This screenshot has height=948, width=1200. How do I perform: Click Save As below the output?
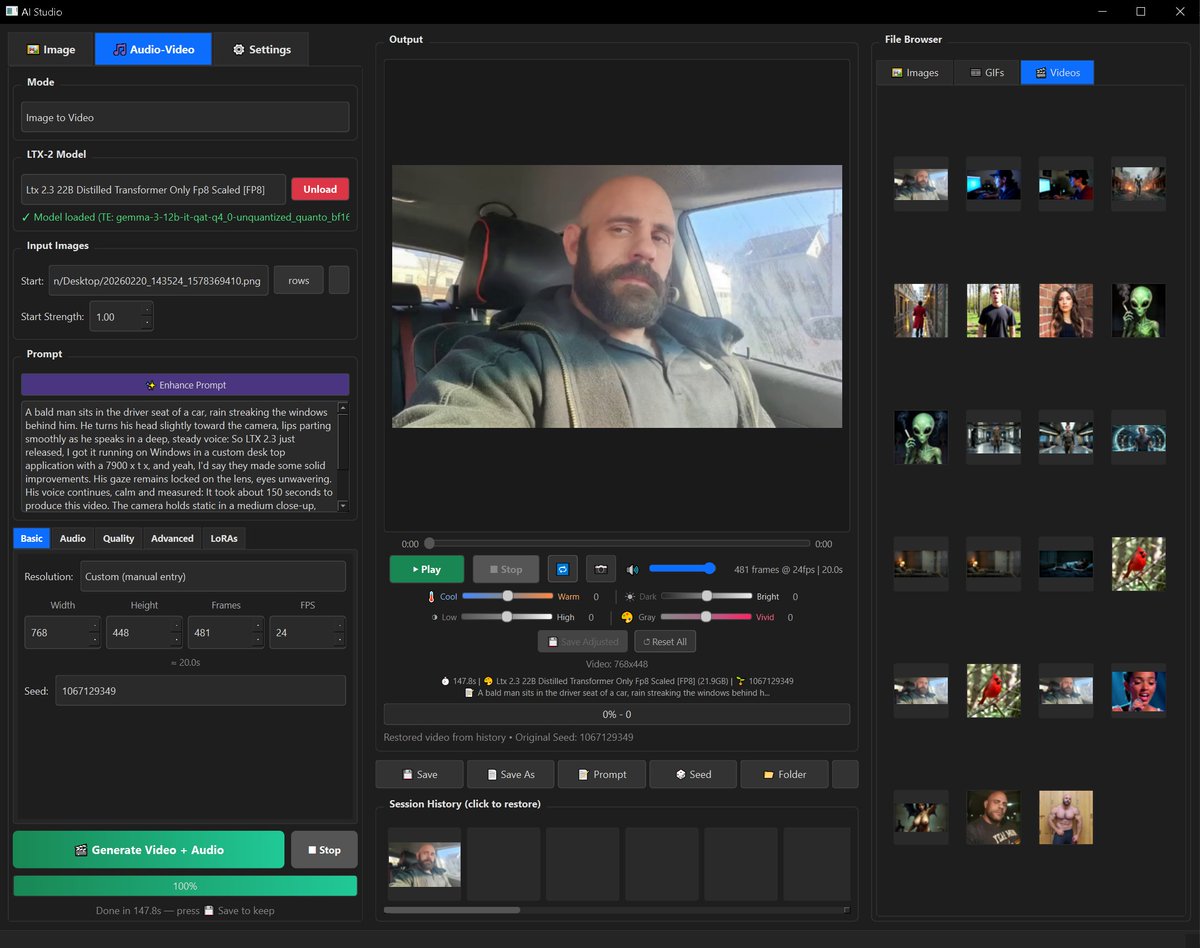pos(510,774)
